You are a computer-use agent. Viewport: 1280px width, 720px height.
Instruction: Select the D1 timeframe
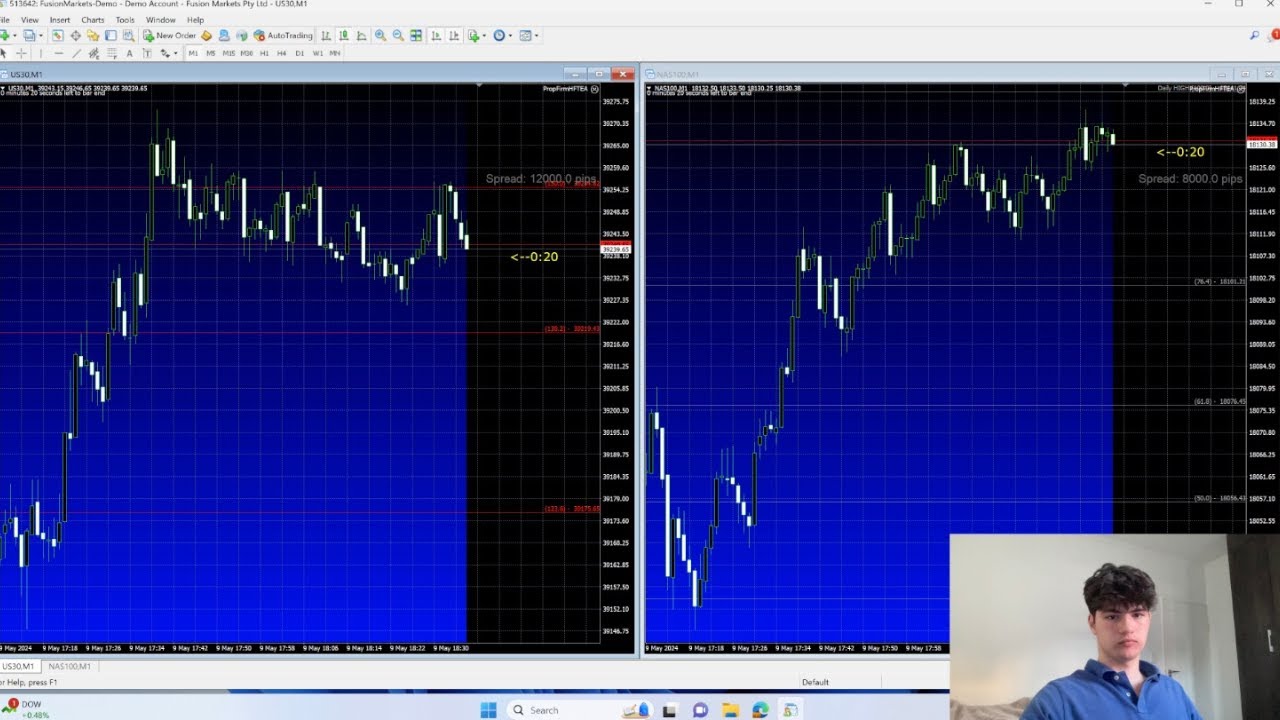pos(299,53)
